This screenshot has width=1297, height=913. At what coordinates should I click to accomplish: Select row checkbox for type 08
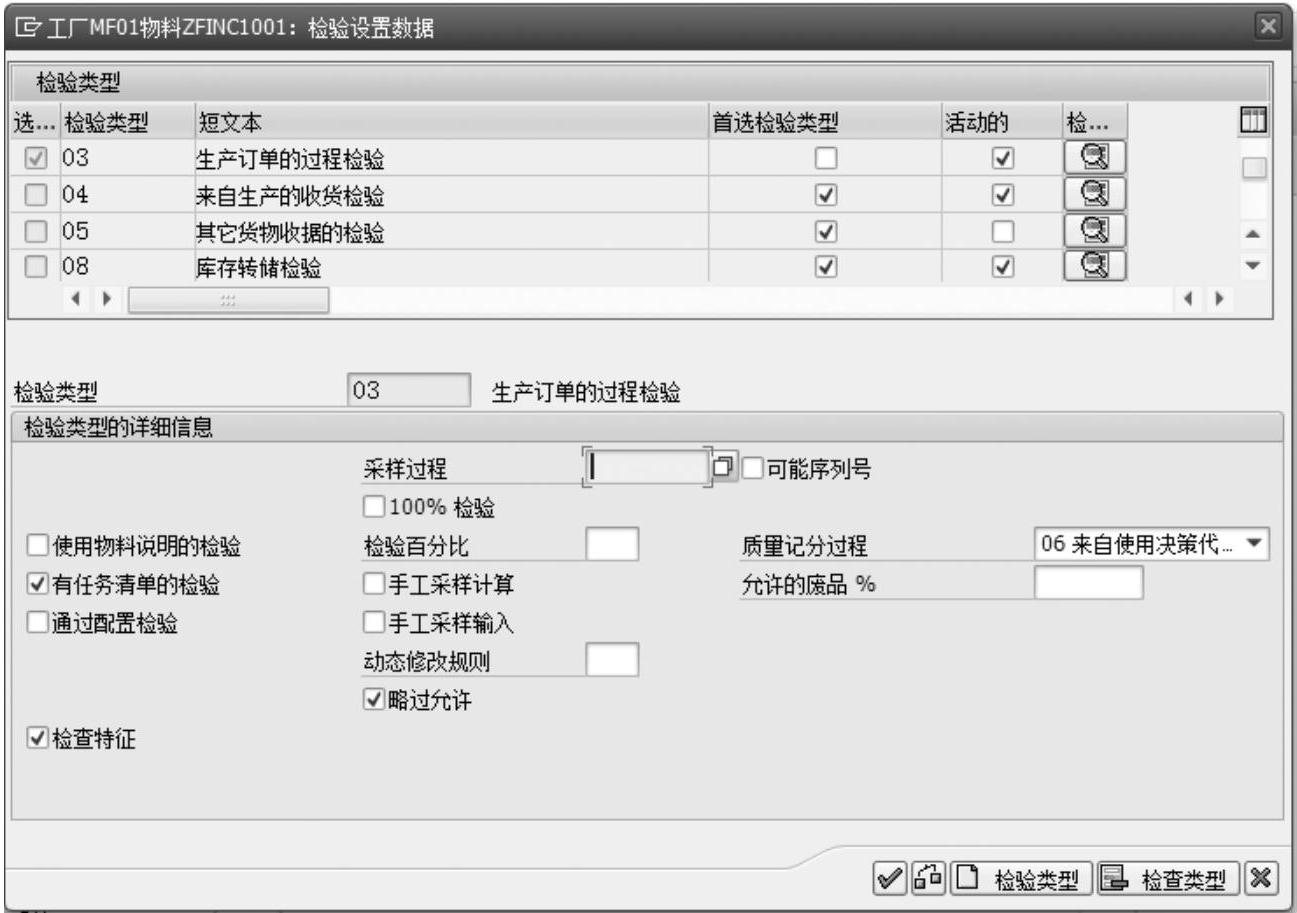tap(36, 266)
